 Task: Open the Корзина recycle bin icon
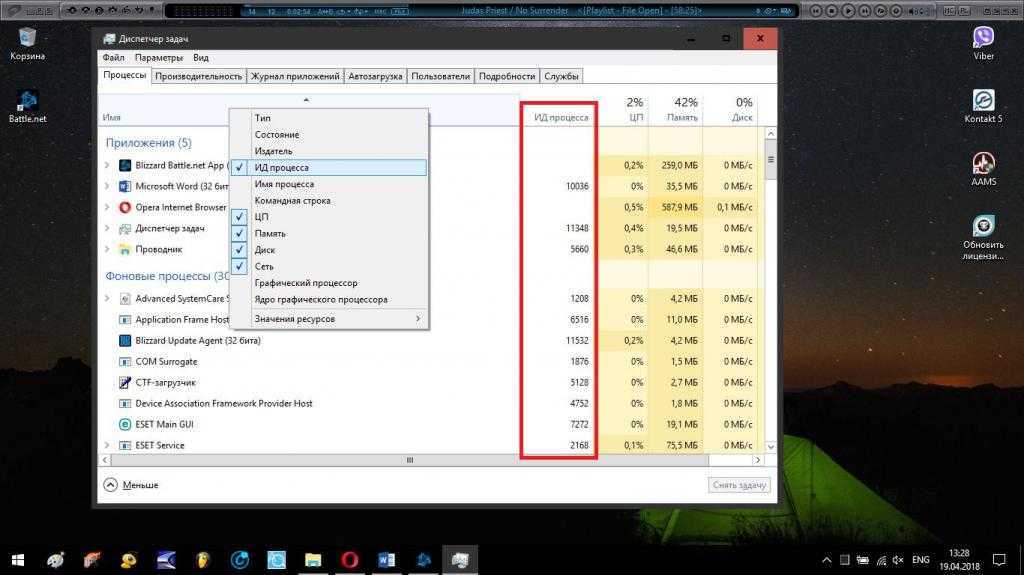(27, 39)
